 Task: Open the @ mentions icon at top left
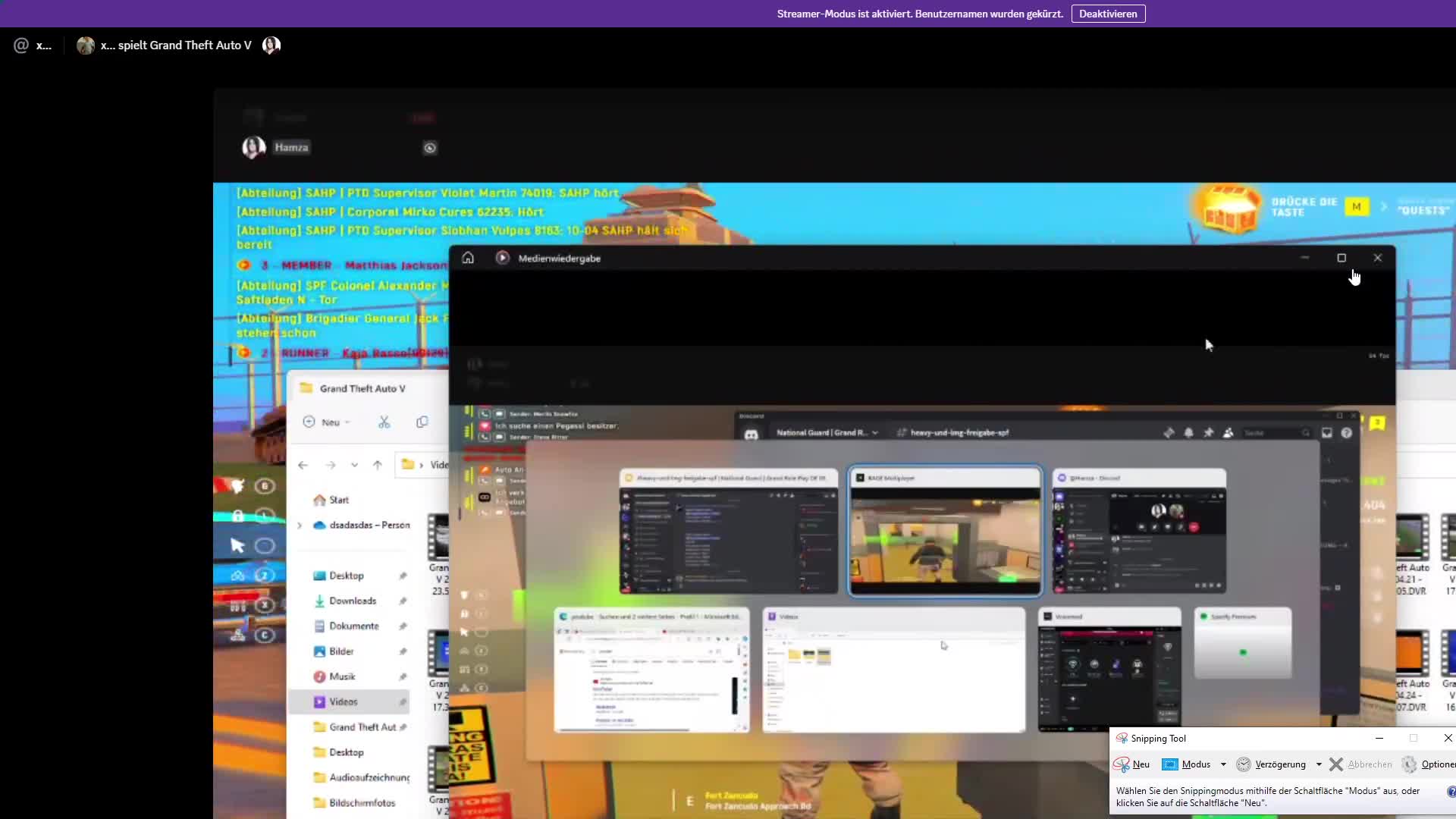pos(21,45)
